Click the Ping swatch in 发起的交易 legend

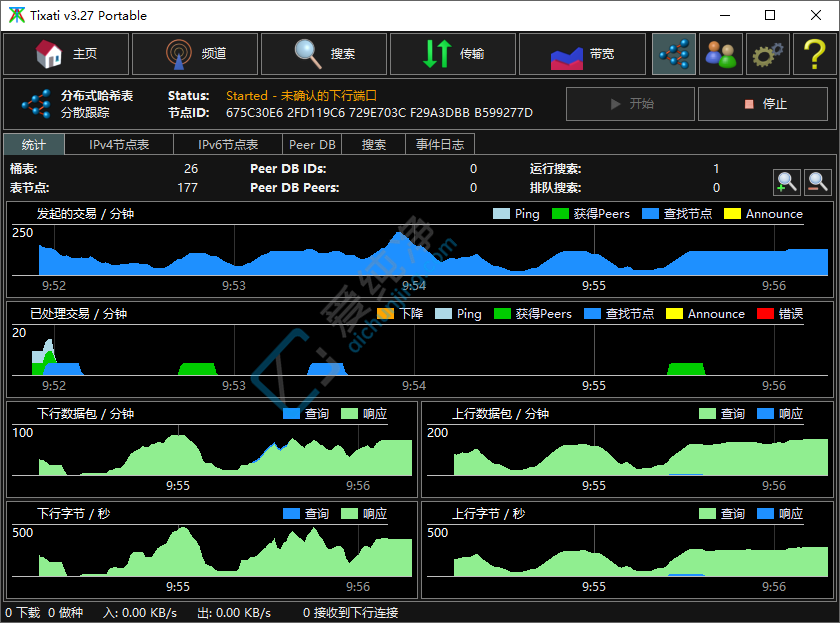tap(501, 214)
